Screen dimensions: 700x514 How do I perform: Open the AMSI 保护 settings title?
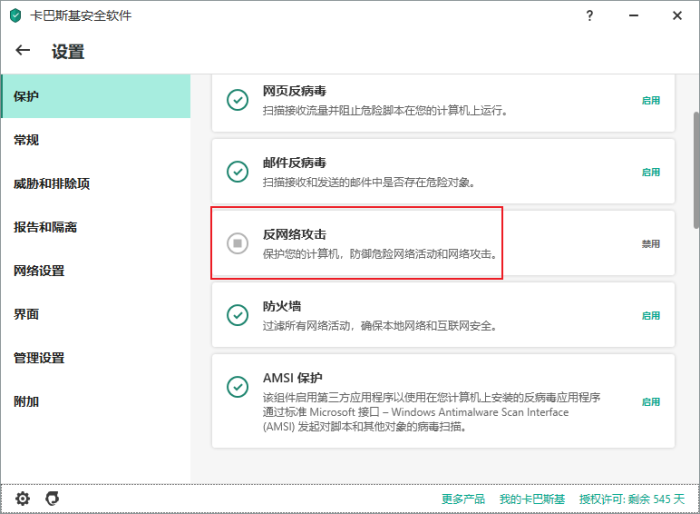coord(292,378)
